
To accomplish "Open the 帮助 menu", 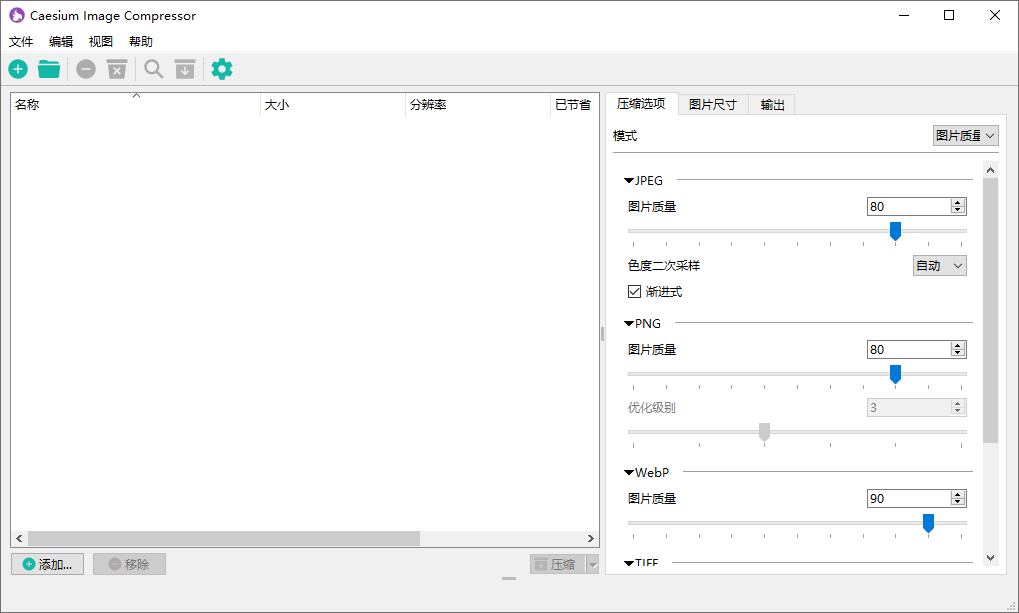I will 140,42.
